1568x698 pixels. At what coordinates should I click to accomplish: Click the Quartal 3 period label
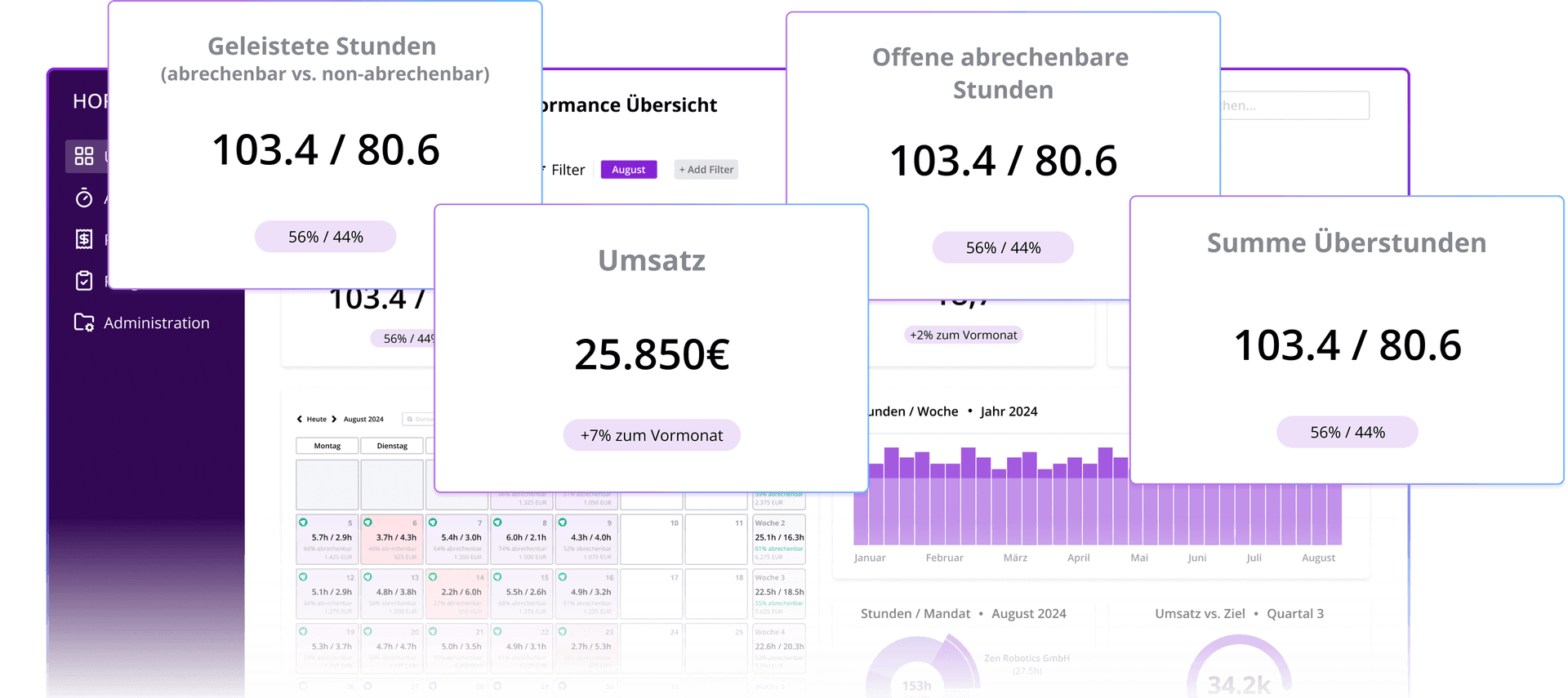point(1295,614)
